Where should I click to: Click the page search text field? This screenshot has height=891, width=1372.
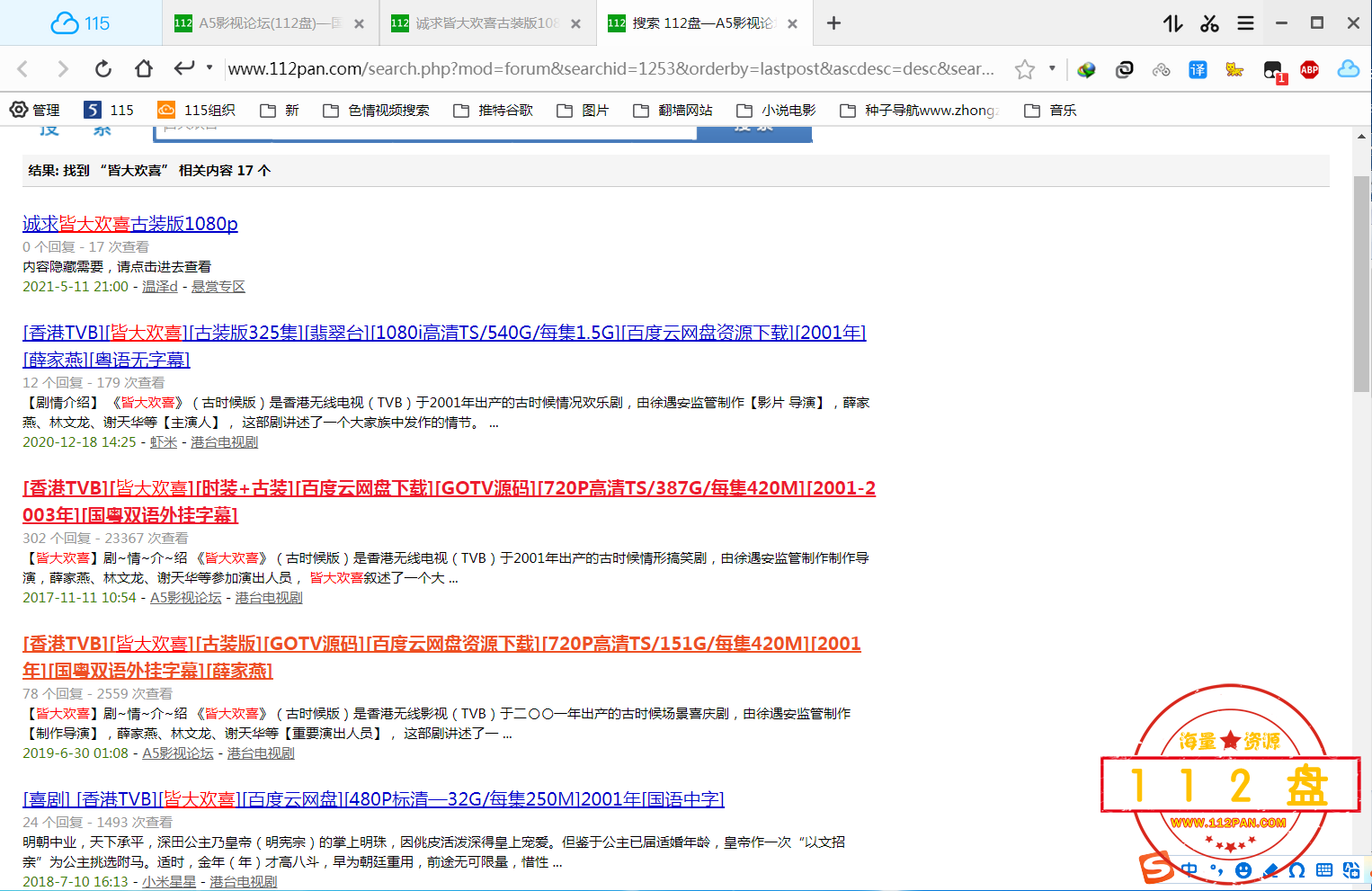(425, 132)
